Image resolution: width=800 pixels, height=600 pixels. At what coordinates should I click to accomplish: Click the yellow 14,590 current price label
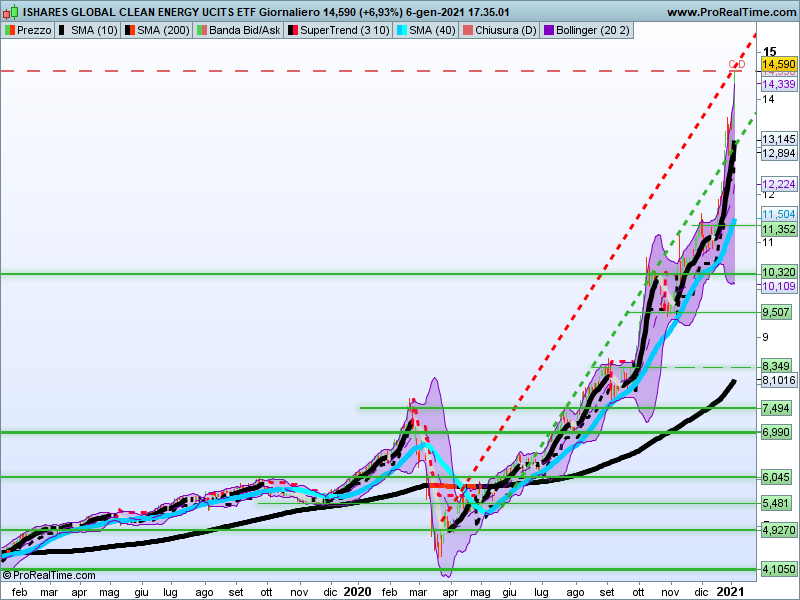point(779,64)
